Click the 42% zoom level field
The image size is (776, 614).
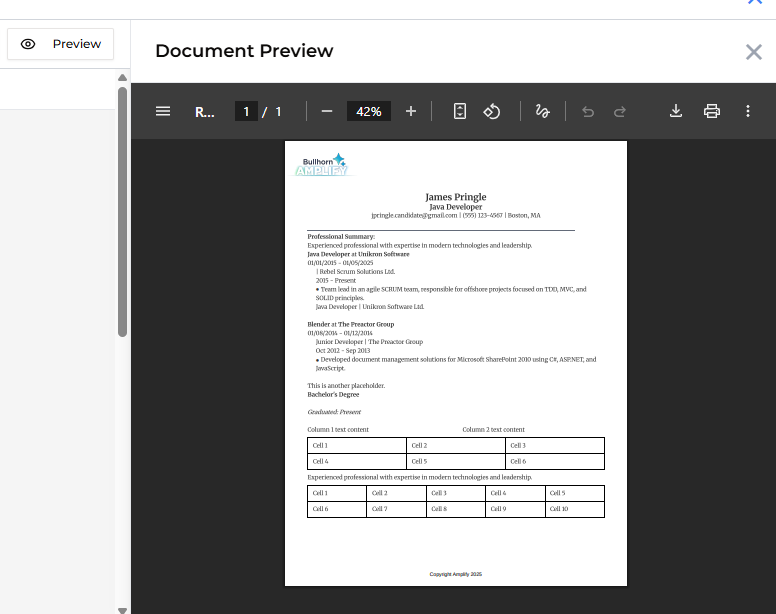coord(369,111)
